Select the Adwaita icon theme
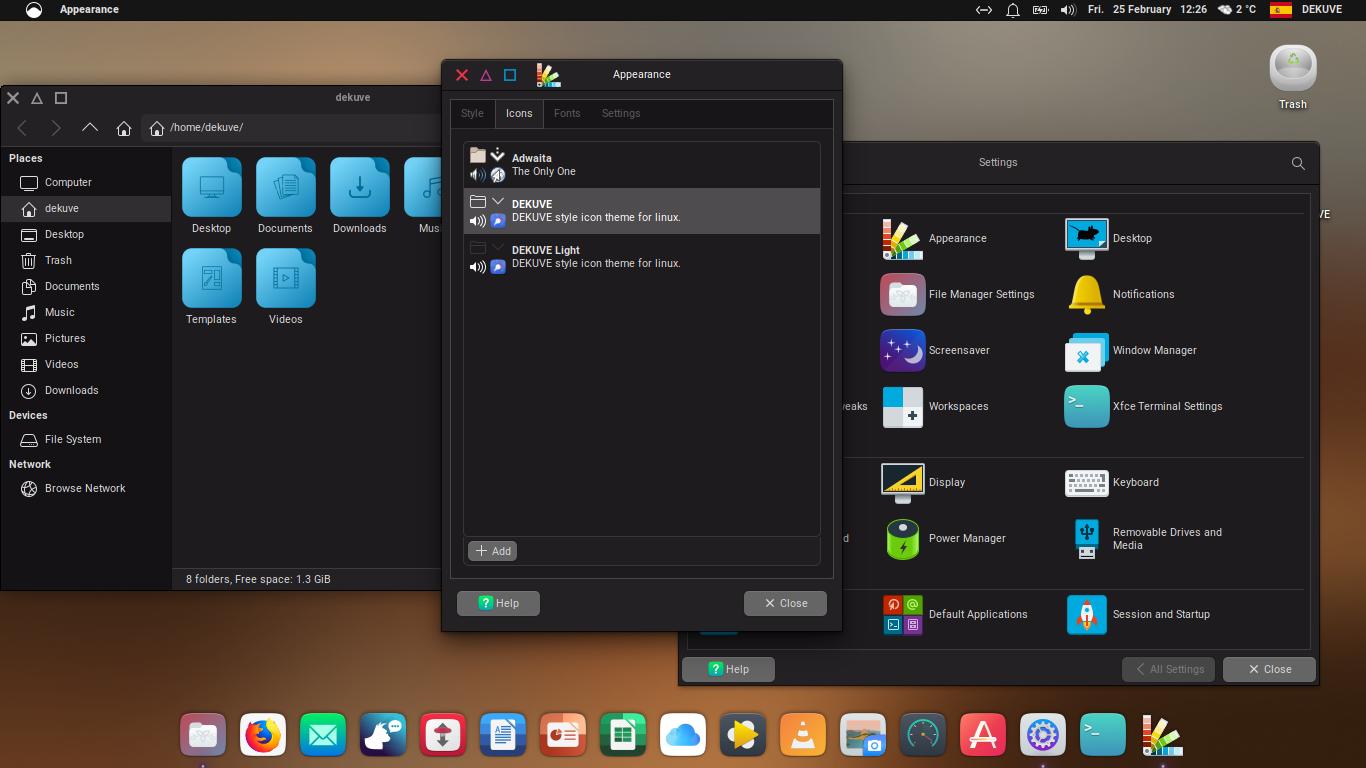The width and height of the screenshot is (1366, 768). click(642, 165)
